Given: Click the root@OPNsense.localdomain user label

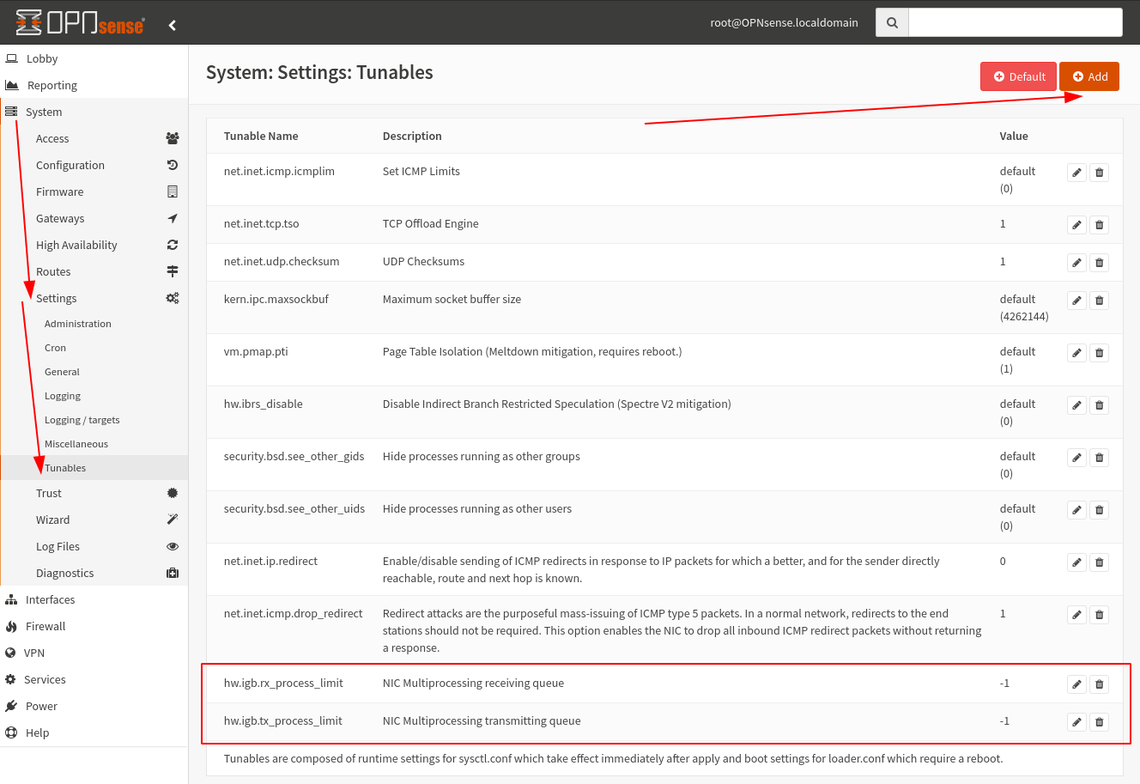Looking at the screenshot, I should point(784,23).
